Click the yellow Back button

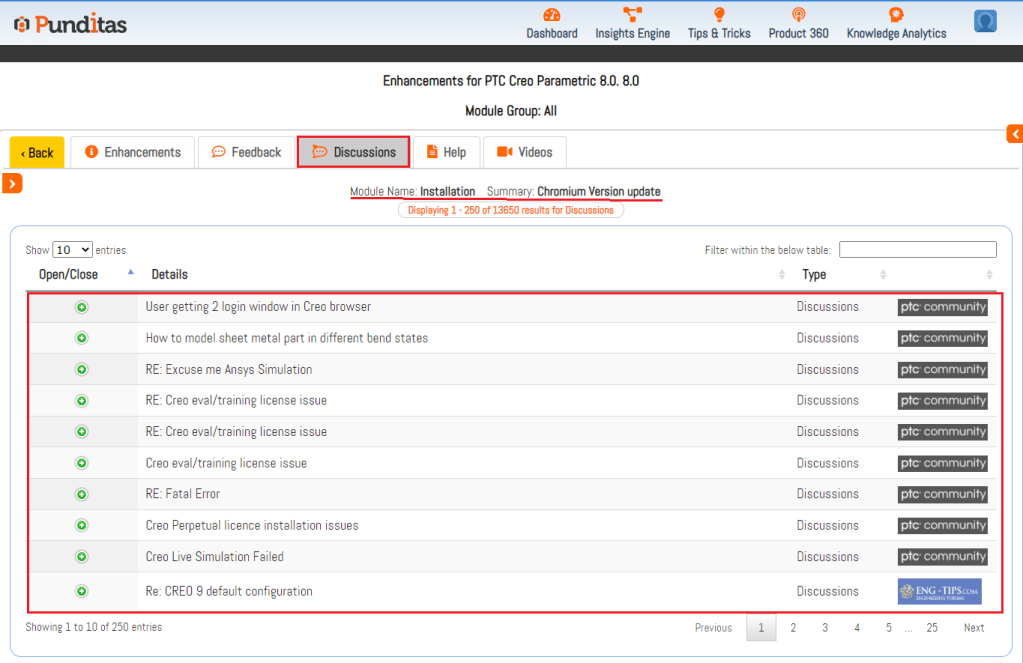[37, 153]
